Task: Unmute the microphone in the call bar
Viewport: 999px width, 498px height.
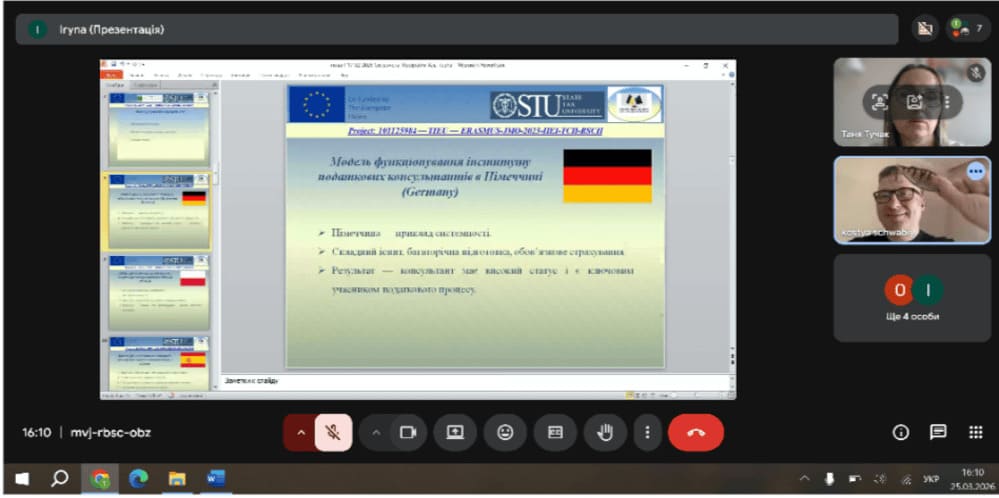Action: point(332,432)
